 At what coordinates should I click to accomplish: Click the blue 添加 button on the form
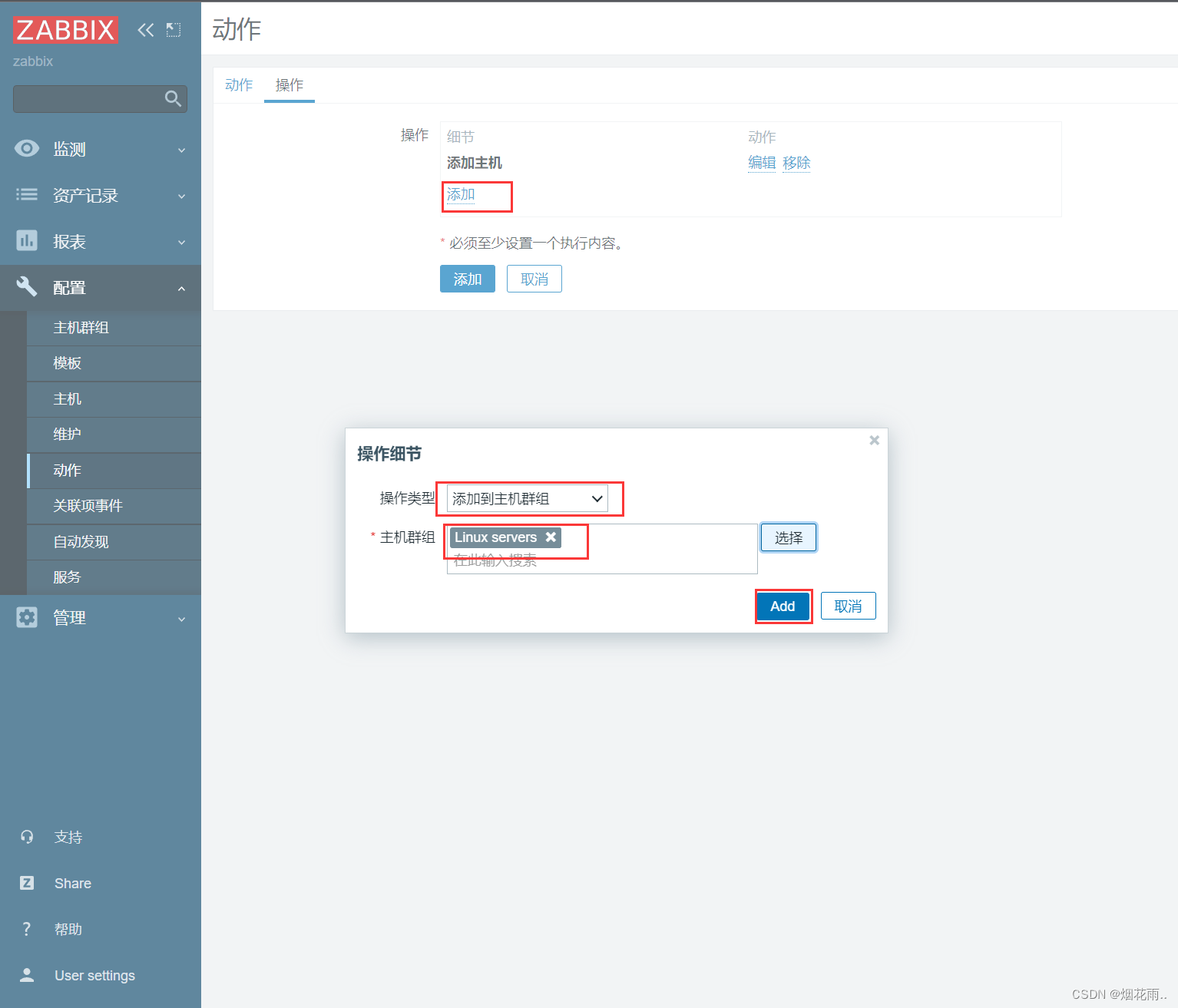pyautogui.click(x=468, y=279)
